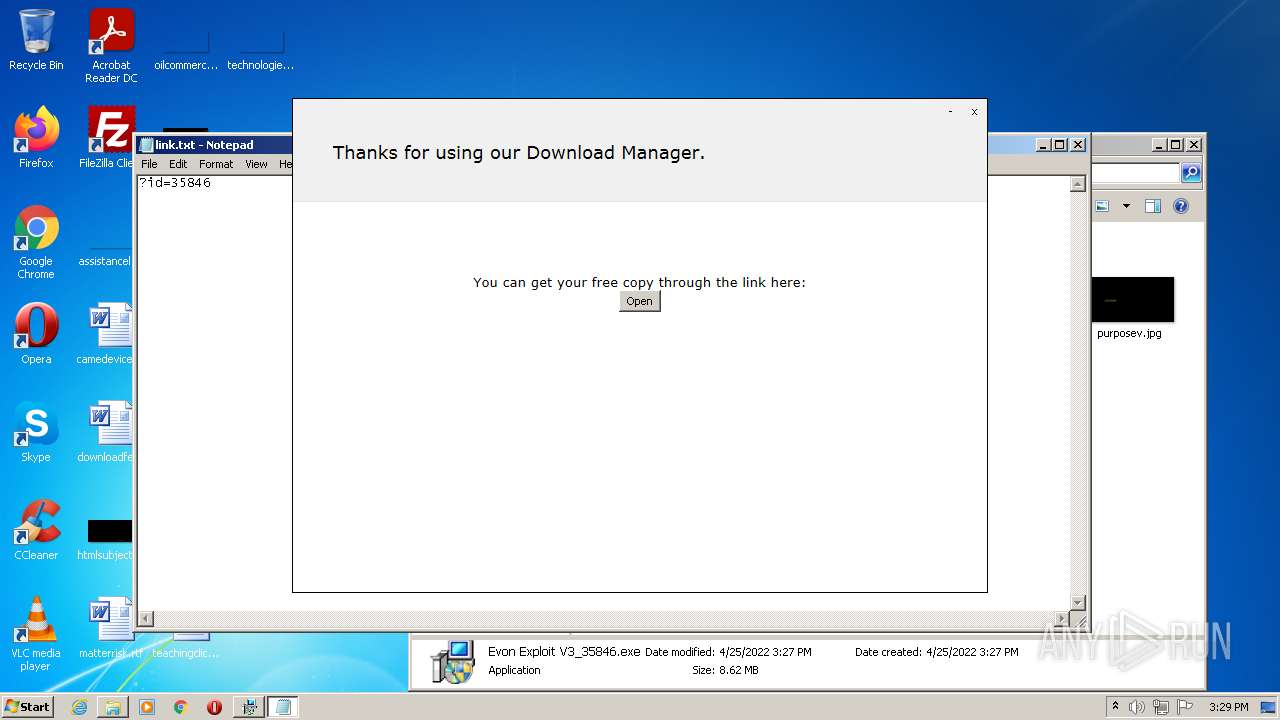Change view icon in Explorer toolbar

(x=1102, y=206)
